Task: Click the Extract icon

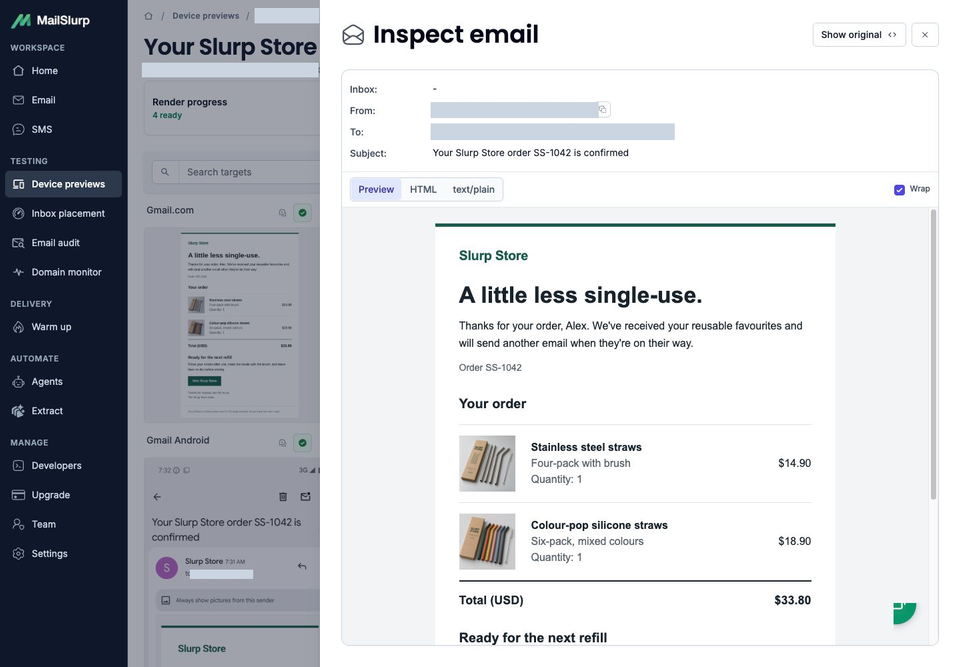Action: click(x=18, y=411)
